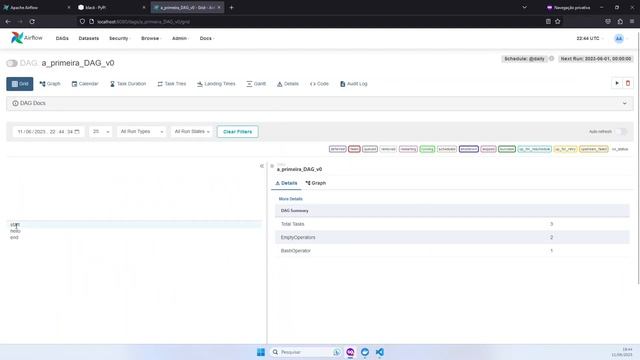Open Windows Start menu on the taskbar
The image size is (640, 360).
(x=261, y=352)
